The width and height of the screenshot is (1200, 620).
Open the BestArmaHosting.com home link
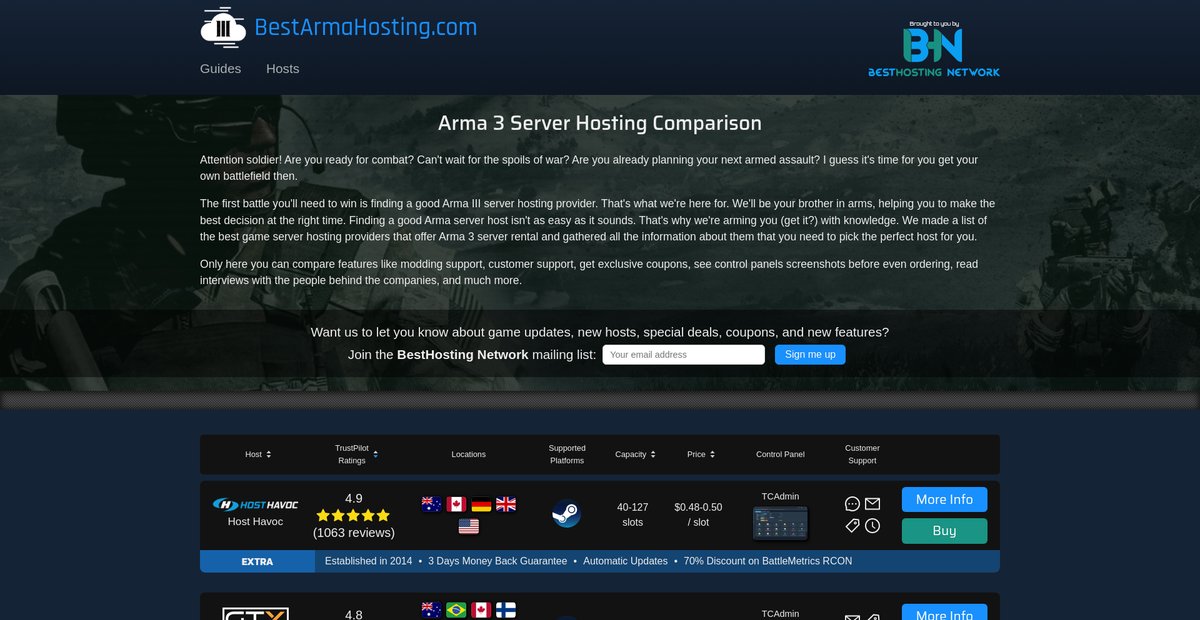point(366,27)
